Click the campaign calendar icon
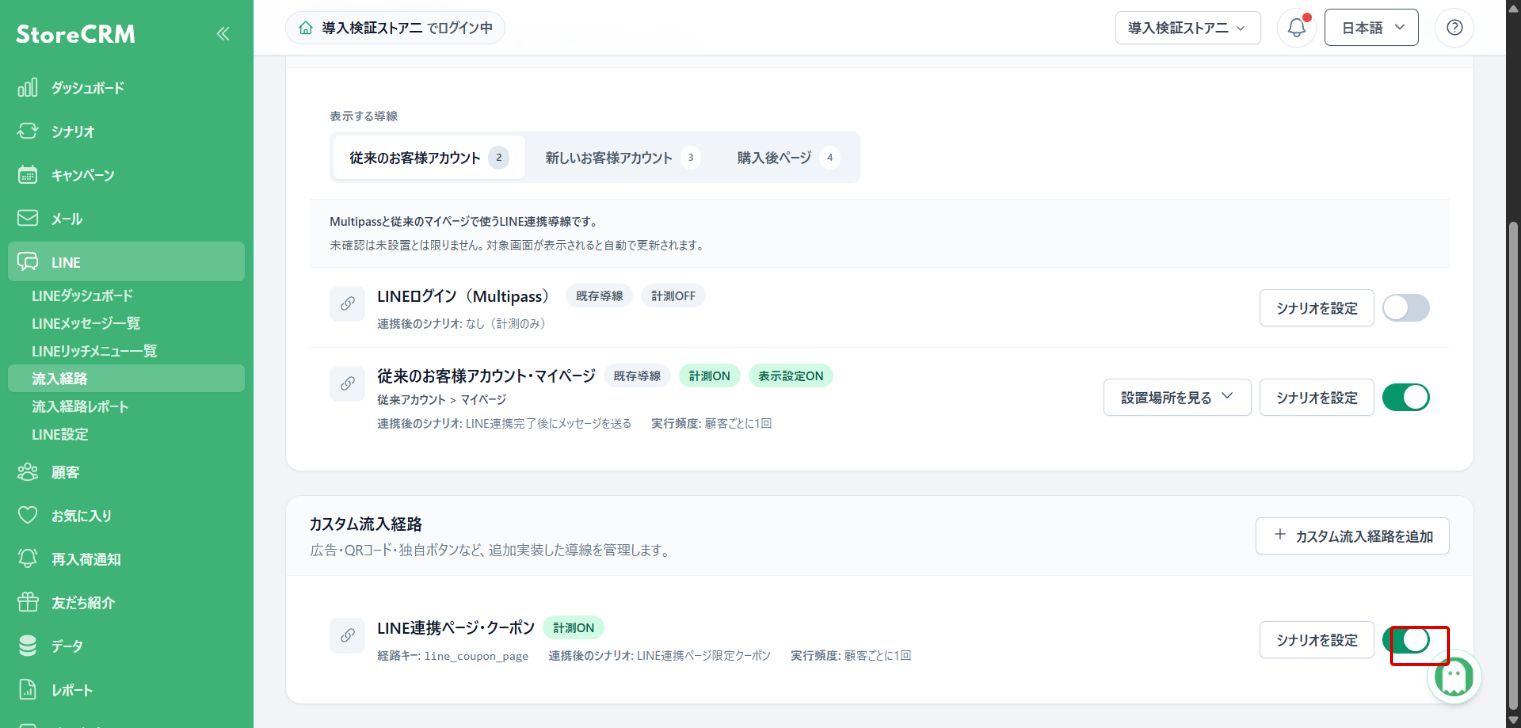Image resolution: width=1521 pixels, height=728 pixels. point(28,175)
